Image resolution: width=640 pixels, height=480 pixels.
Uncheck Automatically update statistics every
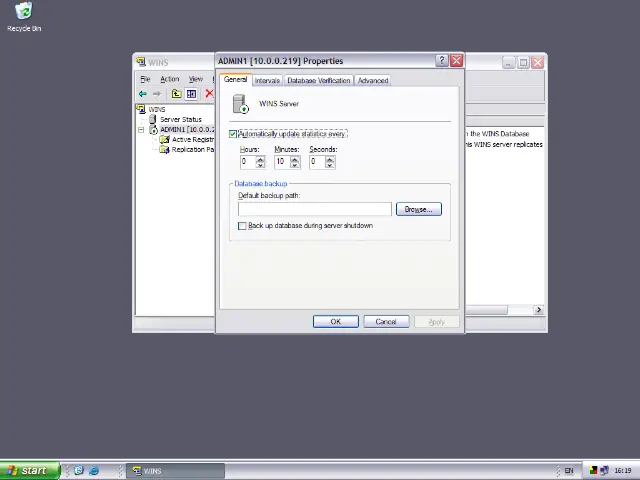pyautogui.click(x=233, y=134)
